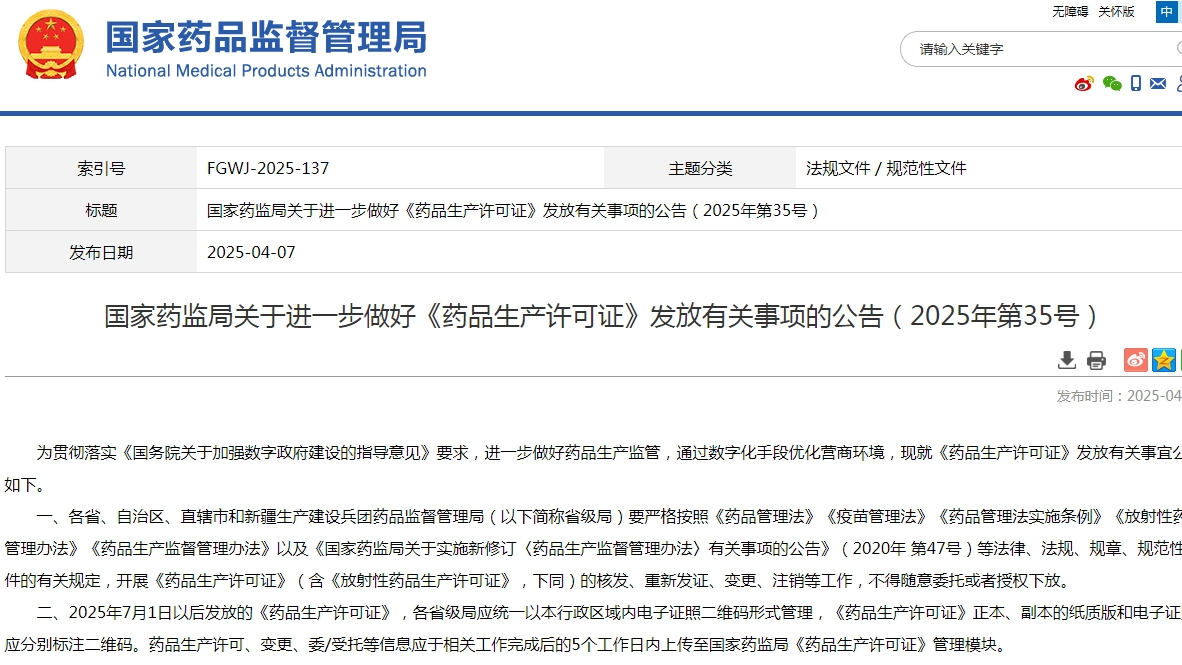Share to QQ Zone star icon
This screenshot has height=665, width=1182.
(x=1163, y=360)
